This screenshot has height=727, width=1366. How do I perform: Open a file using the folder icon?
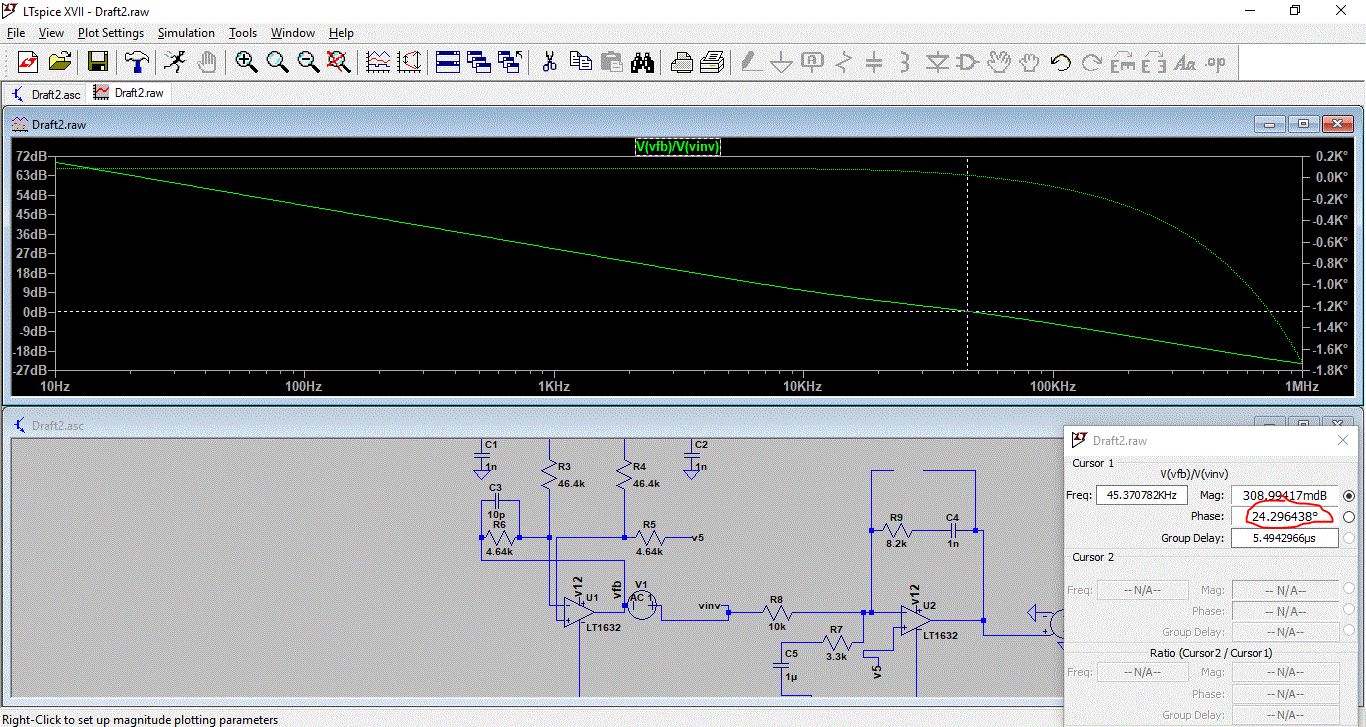pos(60,62)
